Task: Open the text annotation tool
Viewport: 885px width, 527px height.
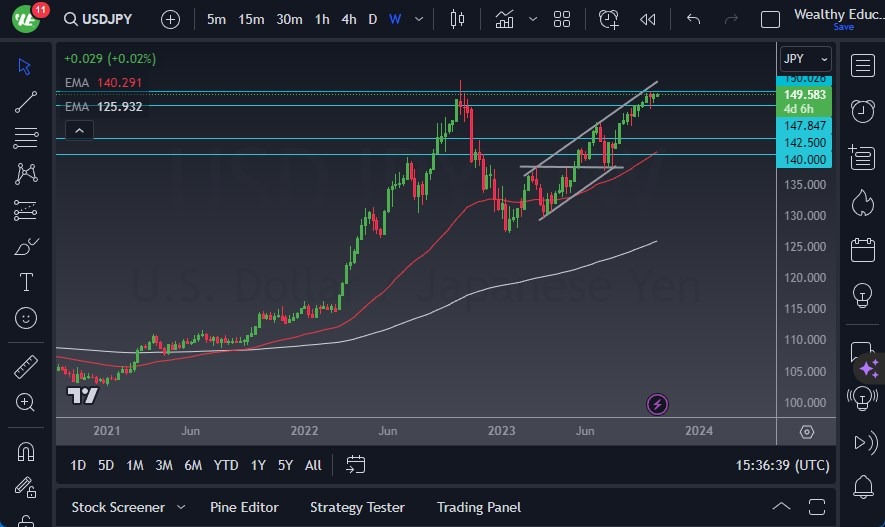Action: [x=27, y=282]
